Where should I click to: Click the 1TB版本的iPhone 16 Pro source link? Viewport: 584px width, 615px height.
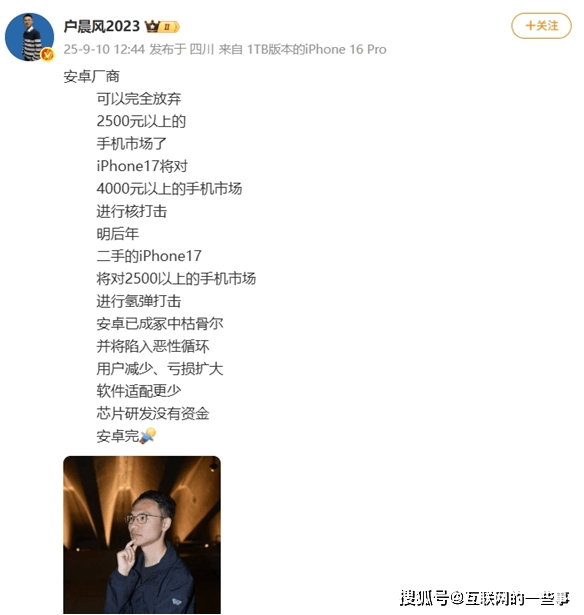click(317, 49)
